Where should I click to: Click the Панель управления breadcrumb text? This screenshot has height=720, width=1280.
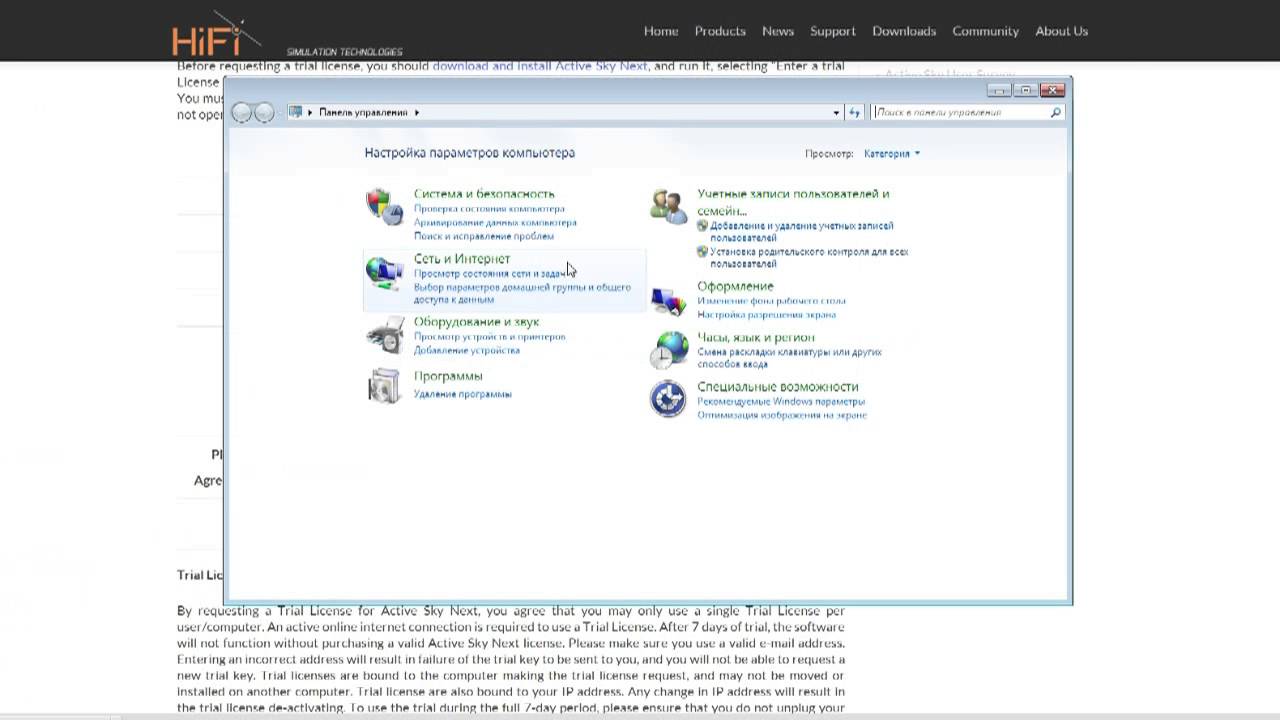pos(363,113)
